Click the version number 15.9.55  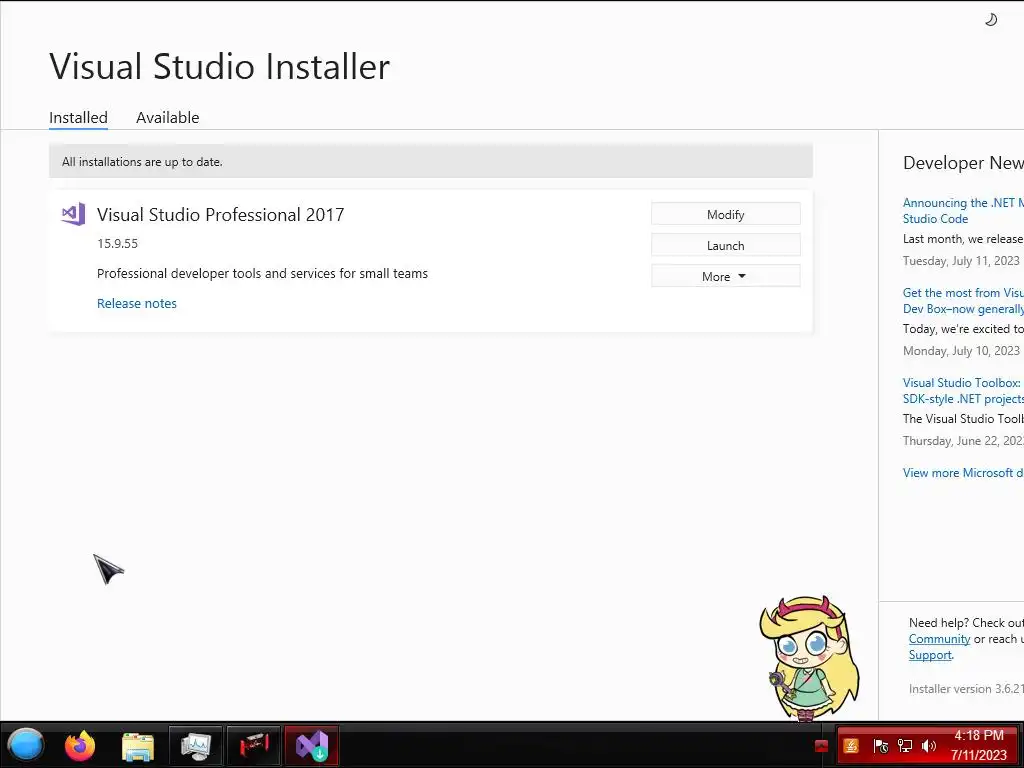[x=118, y=244]
